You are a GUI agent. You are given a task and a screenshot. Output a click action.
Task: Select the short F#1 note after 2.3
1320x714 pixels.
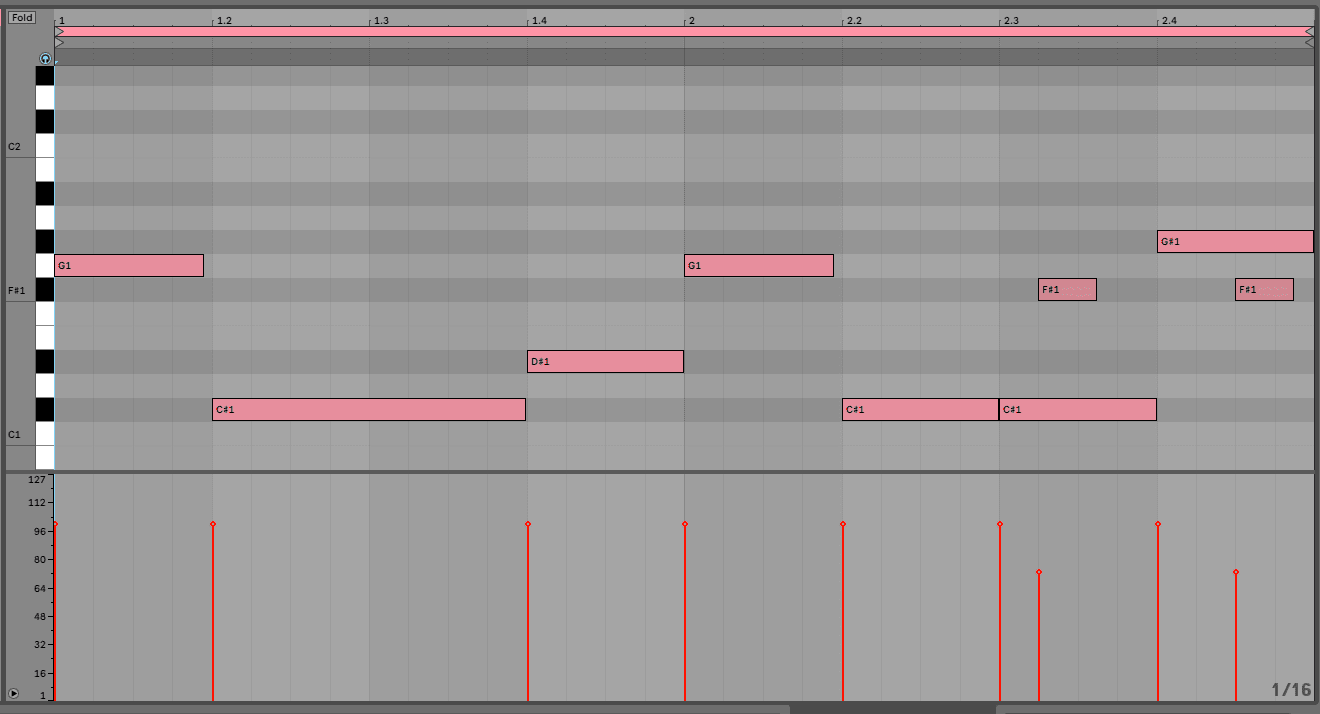tap(1067, 289)
